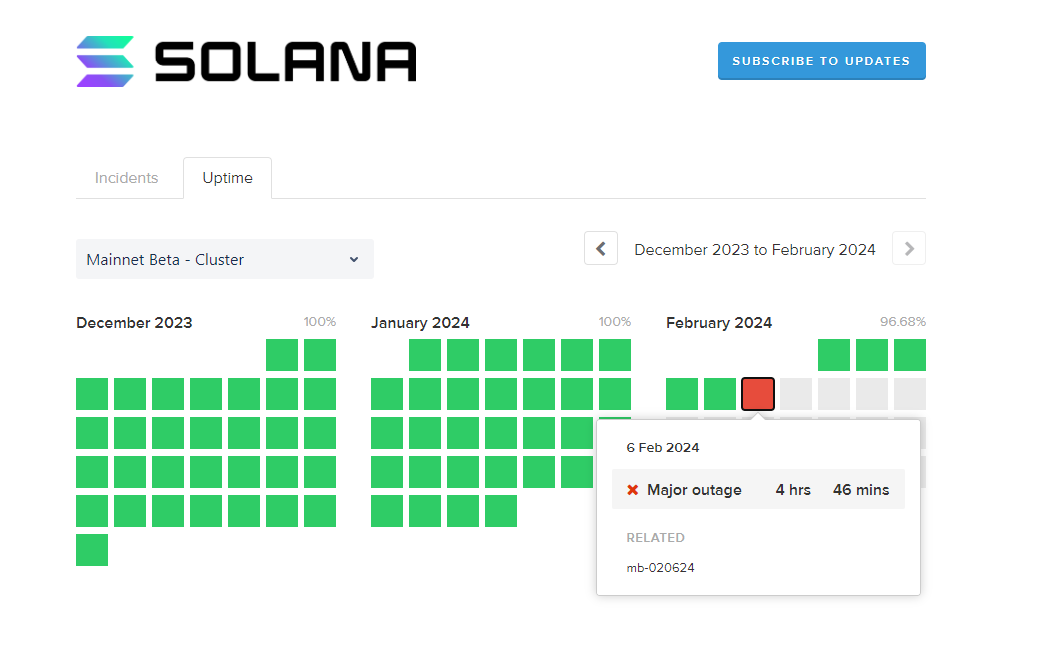Screen dimensions: 1040x656
Task: Click the next date range arrow
Action: (909, 249)
